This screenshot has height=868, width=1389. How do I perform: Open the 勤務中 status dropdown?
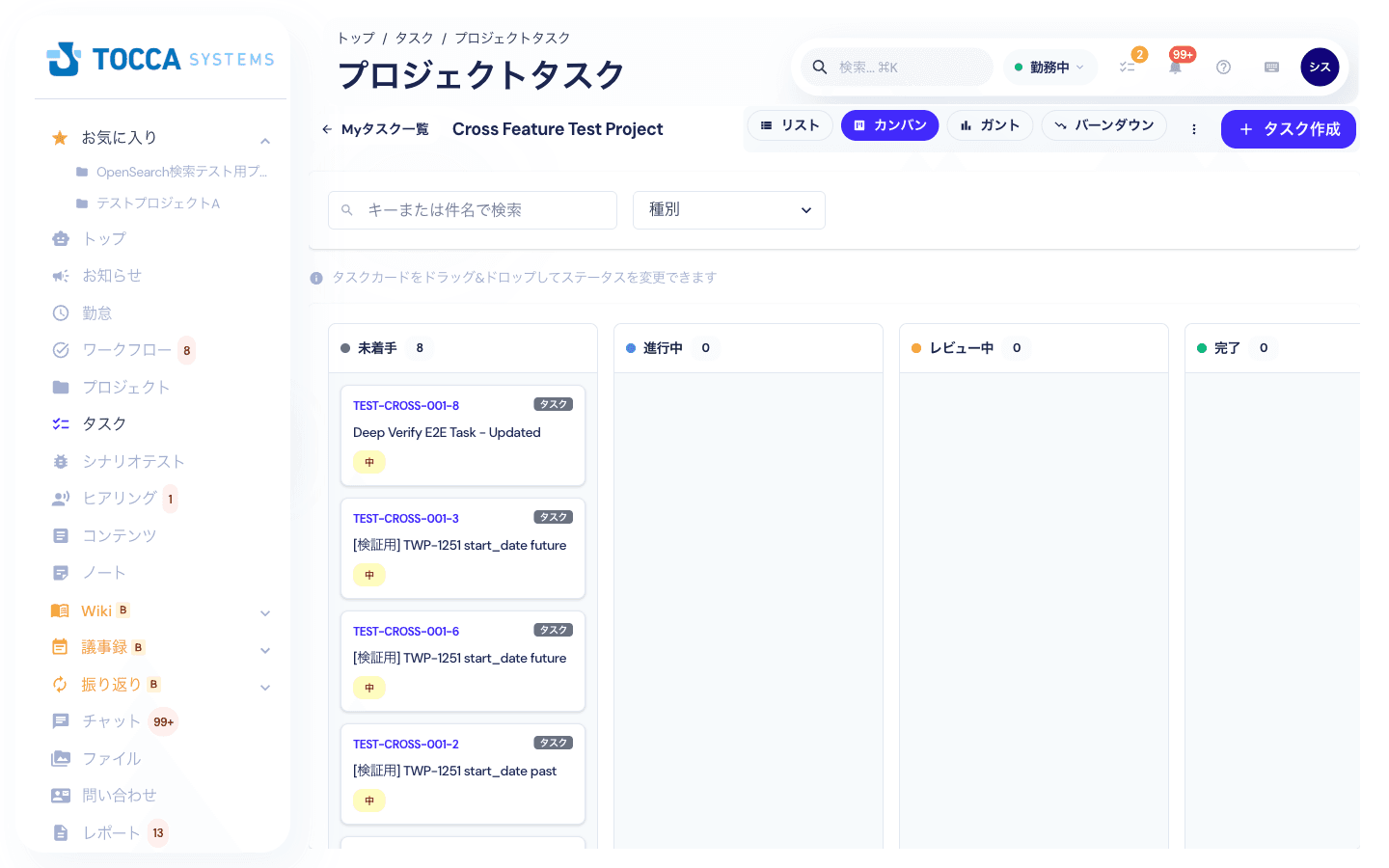pos(1050,68)
